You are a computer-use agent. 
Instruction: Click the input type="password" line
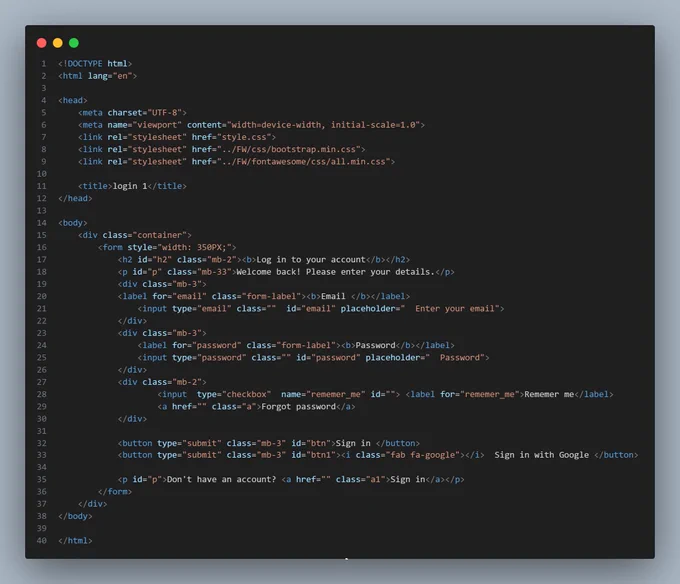[x=313, y=358]
